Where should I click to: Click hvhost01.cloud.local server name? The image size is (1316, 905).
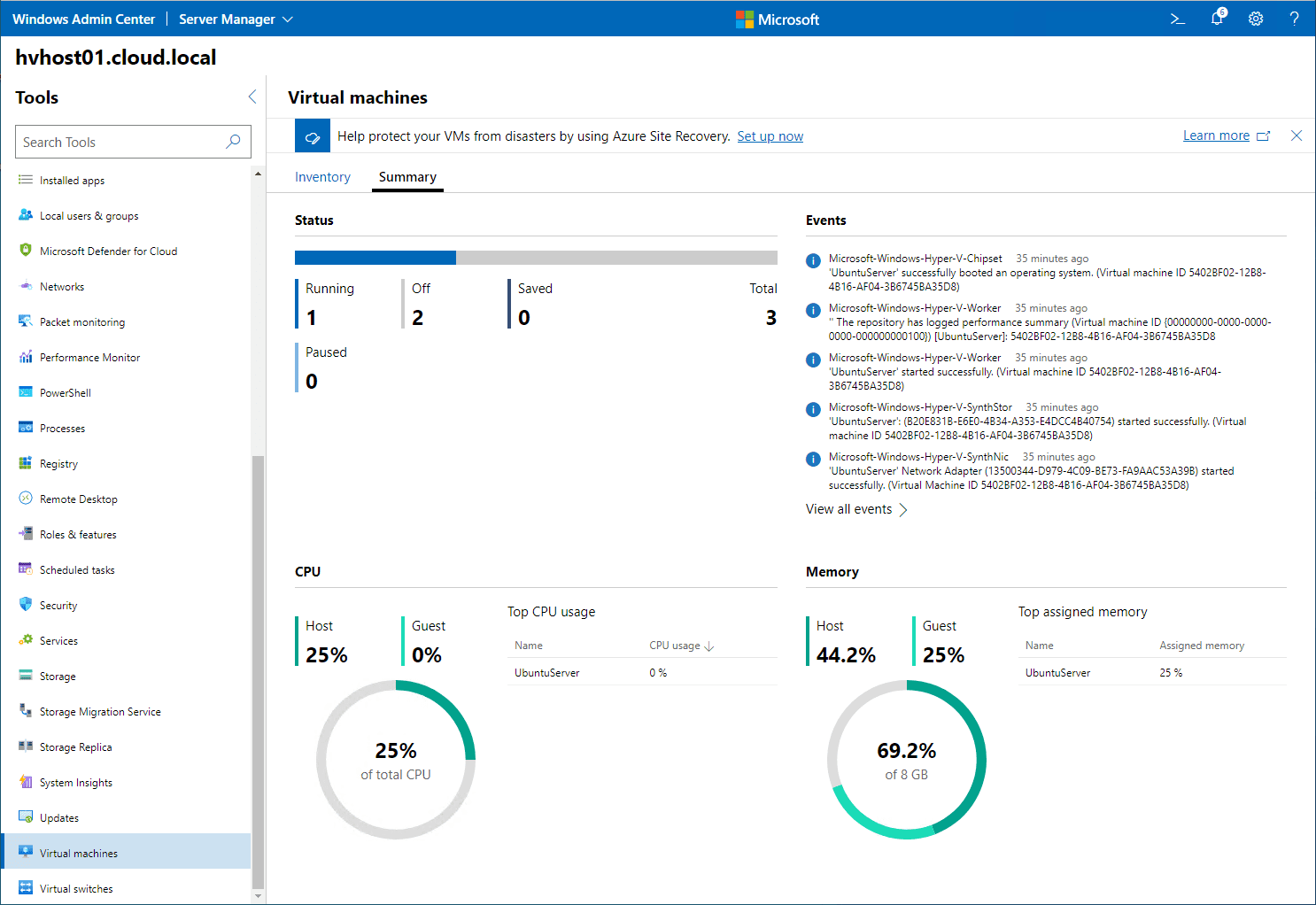click(x=116, y=58)
